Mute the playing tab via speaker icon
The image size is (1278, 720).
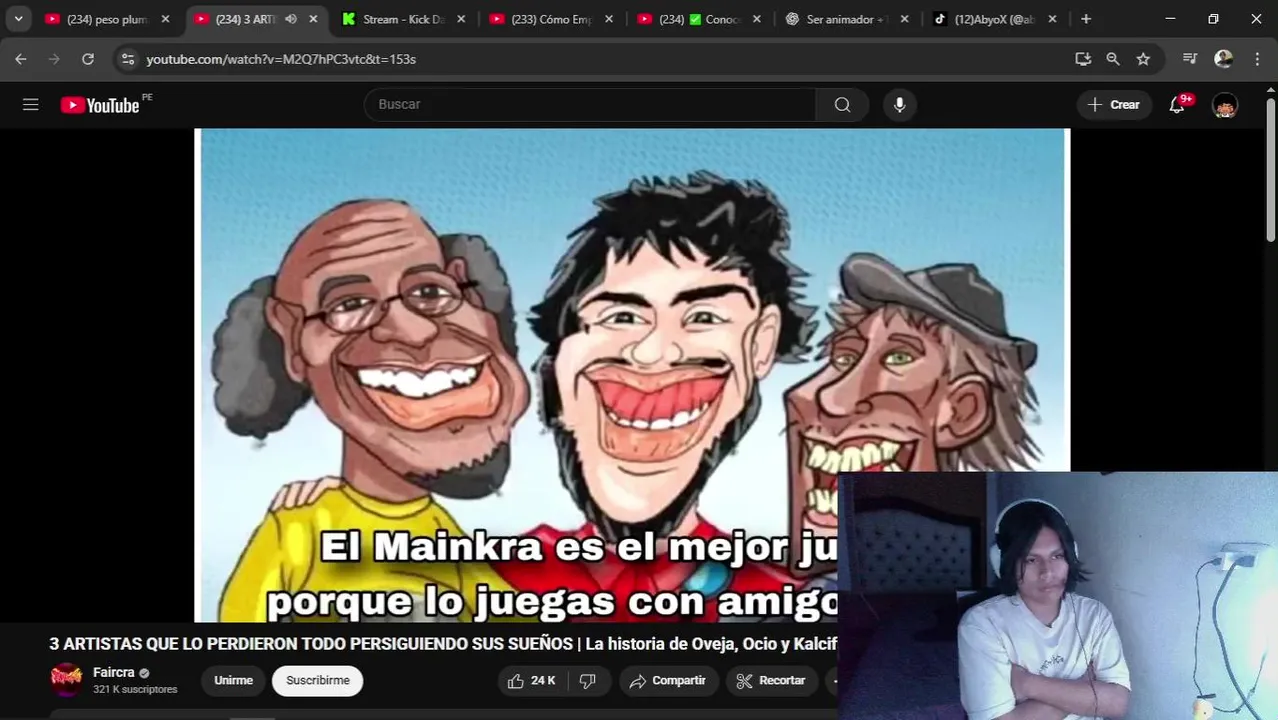(x=291, y=19)
